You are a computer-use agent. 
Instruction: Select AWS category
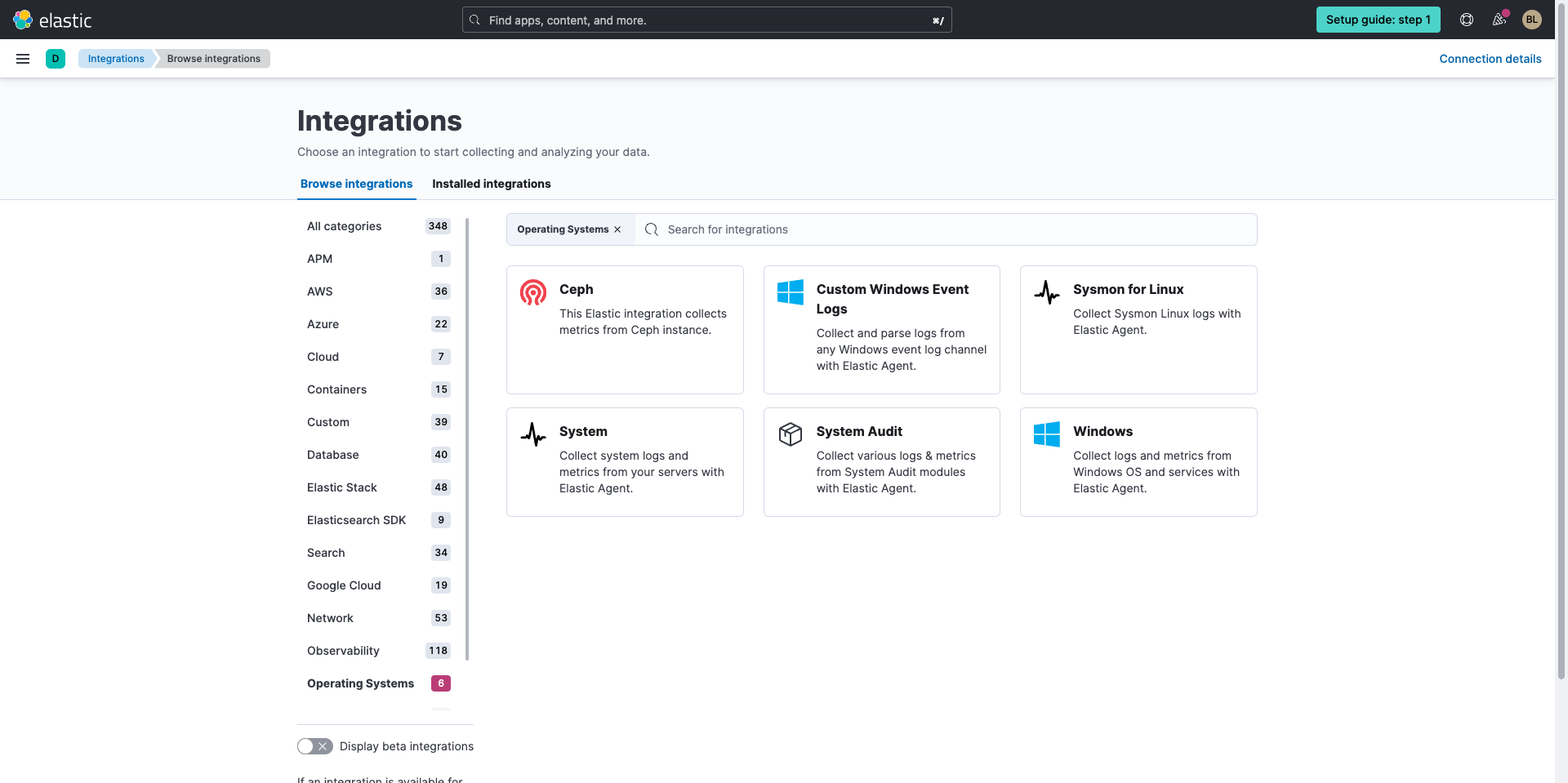379,291
